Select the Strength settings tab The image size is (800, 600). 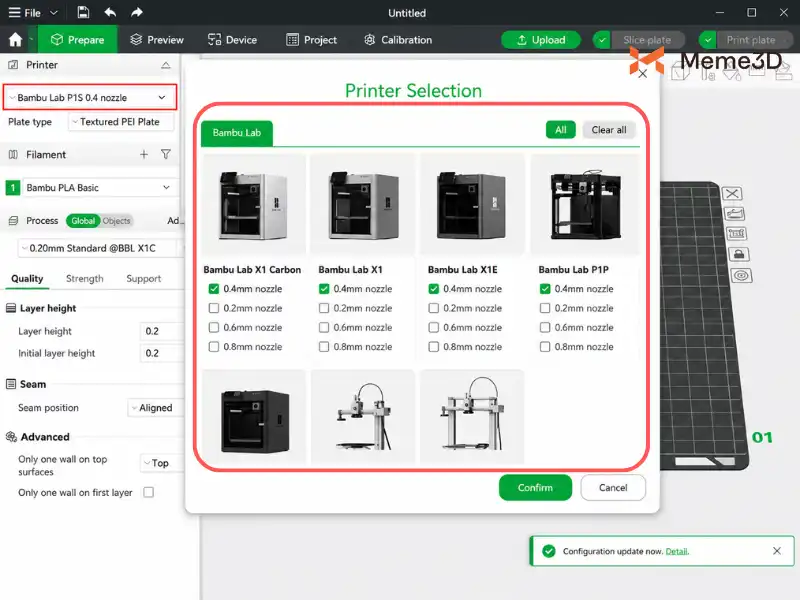click(x=85, y=279)
